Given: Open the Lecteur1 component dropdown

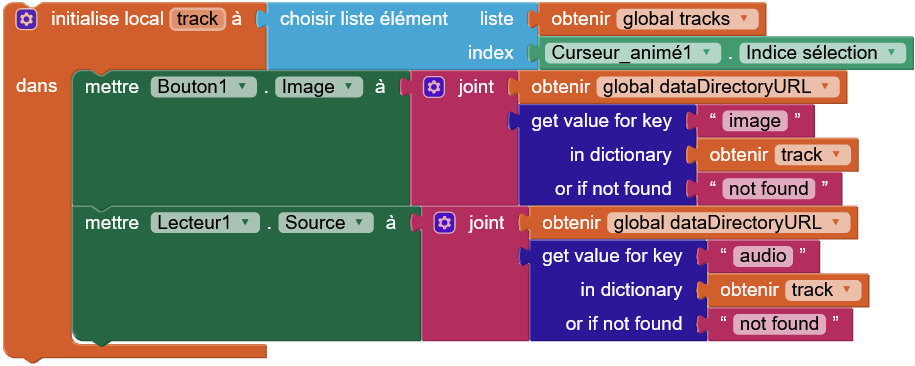Looking at the screenshot, I should point(205,222).
